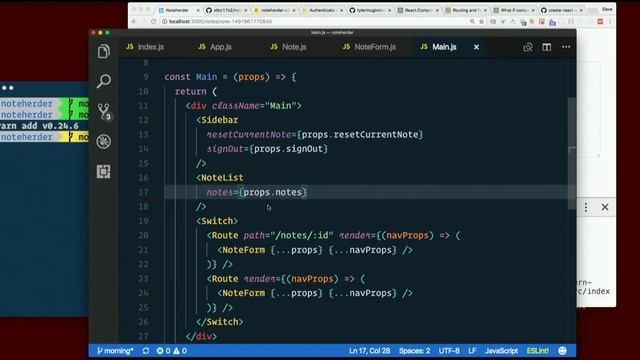Select the React.Component browser tab
Image resolution: width=640 pixels, height=360 pixels.
tap(418, 10)
